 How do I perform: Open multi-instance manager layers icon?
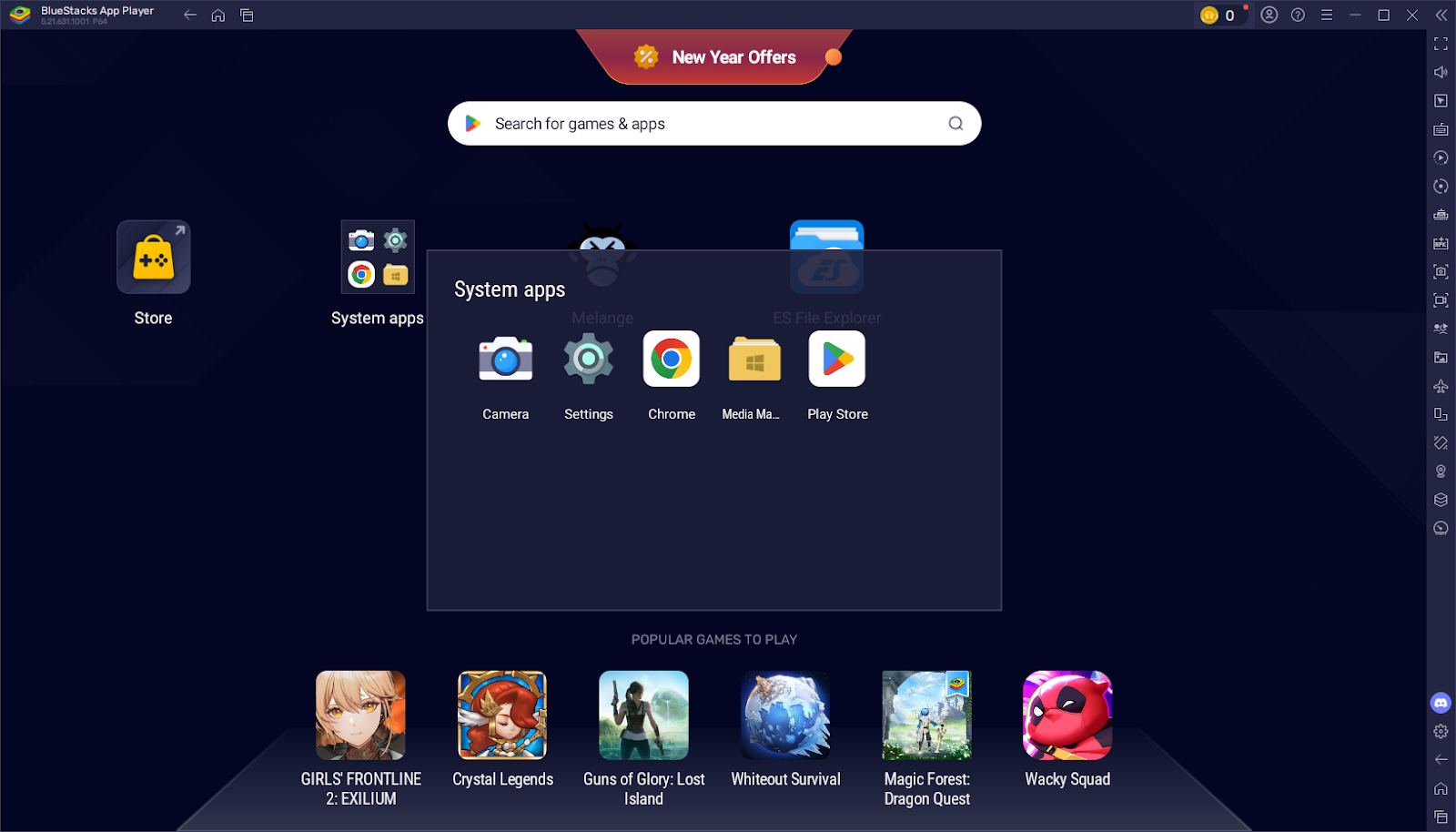pyautogui.click(x=1441, y=500)
